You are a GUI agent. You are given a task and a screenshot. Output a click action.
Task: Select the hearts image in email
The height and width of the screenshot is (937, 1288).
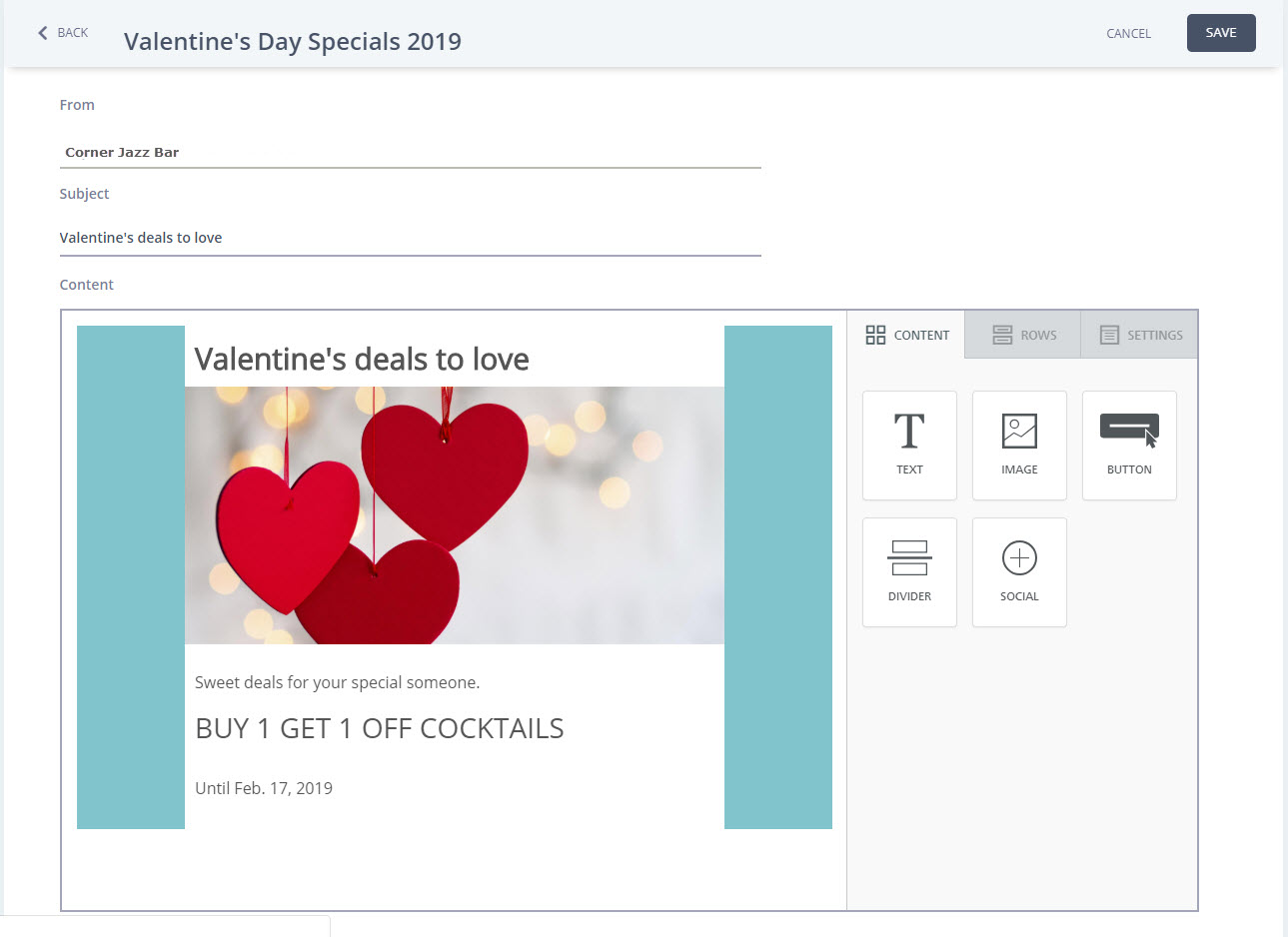[x=455, y=515]
